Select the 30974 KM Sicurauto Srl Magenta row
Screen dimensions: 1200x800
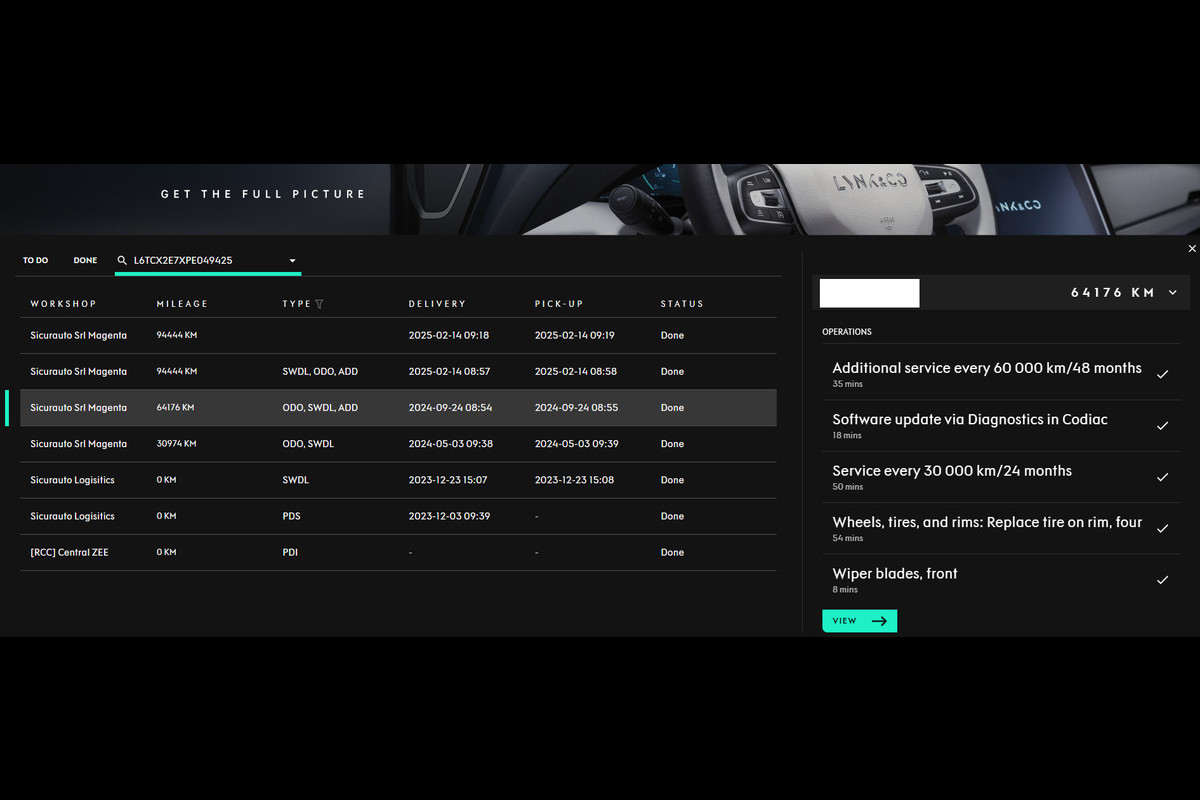398,444
